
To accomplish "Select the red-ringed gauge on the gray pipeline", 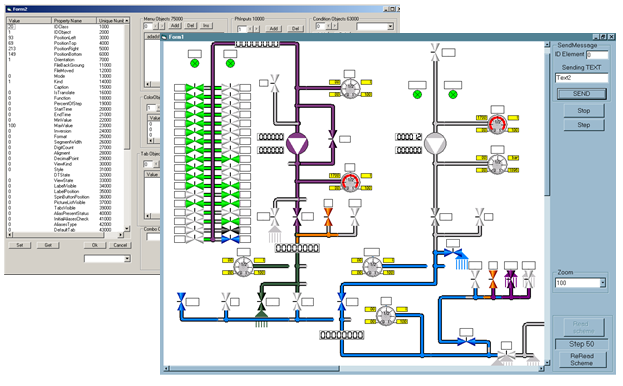I will click(x=497, y=124).
